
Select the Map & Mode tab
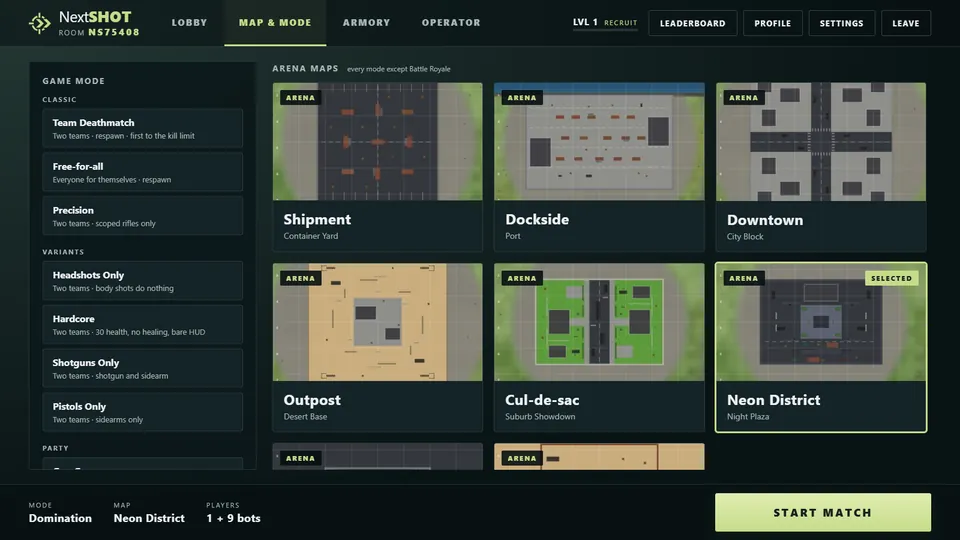275,23
